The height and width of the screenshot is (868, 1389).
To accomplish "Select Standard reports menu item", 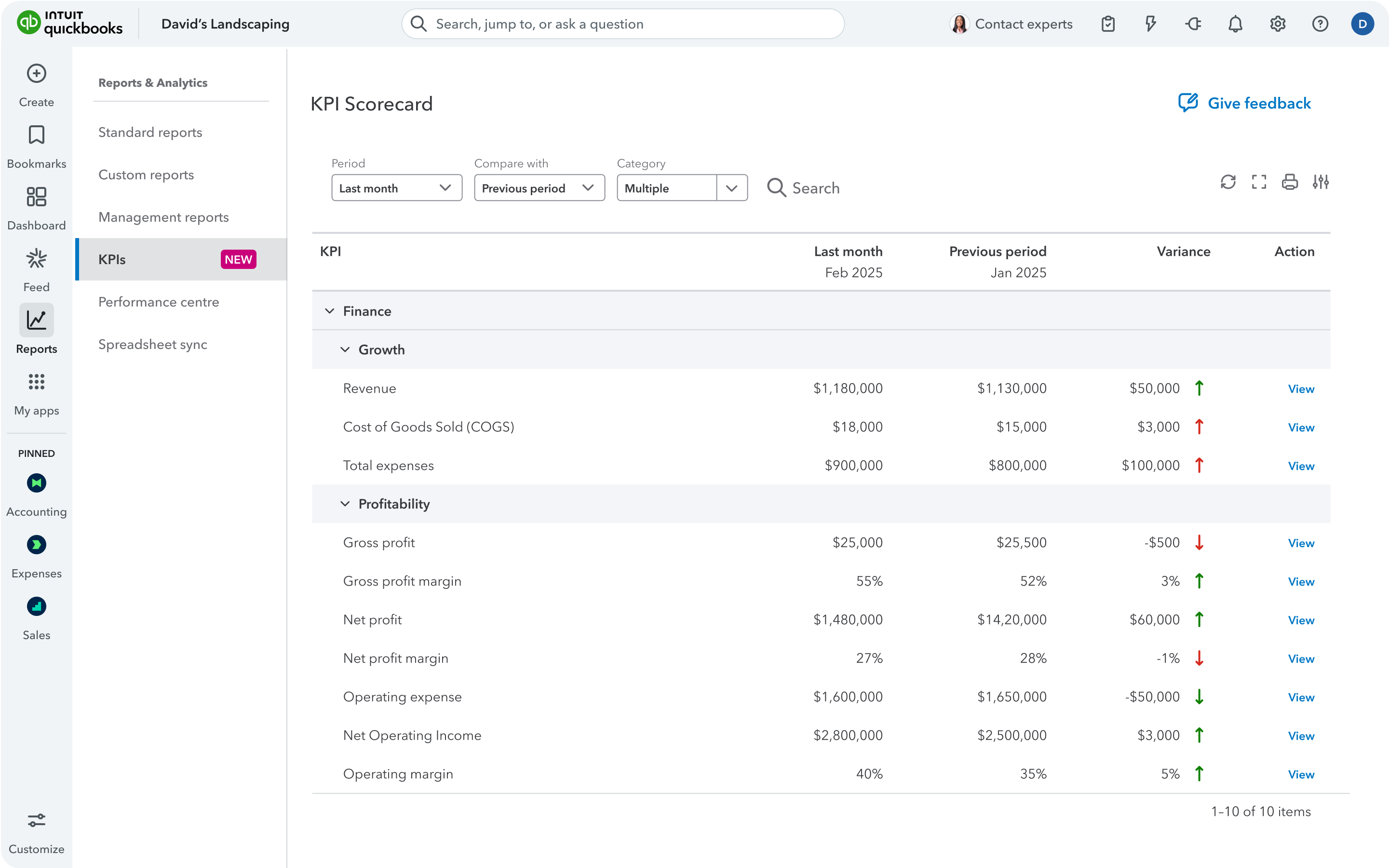I will point(150,133).
